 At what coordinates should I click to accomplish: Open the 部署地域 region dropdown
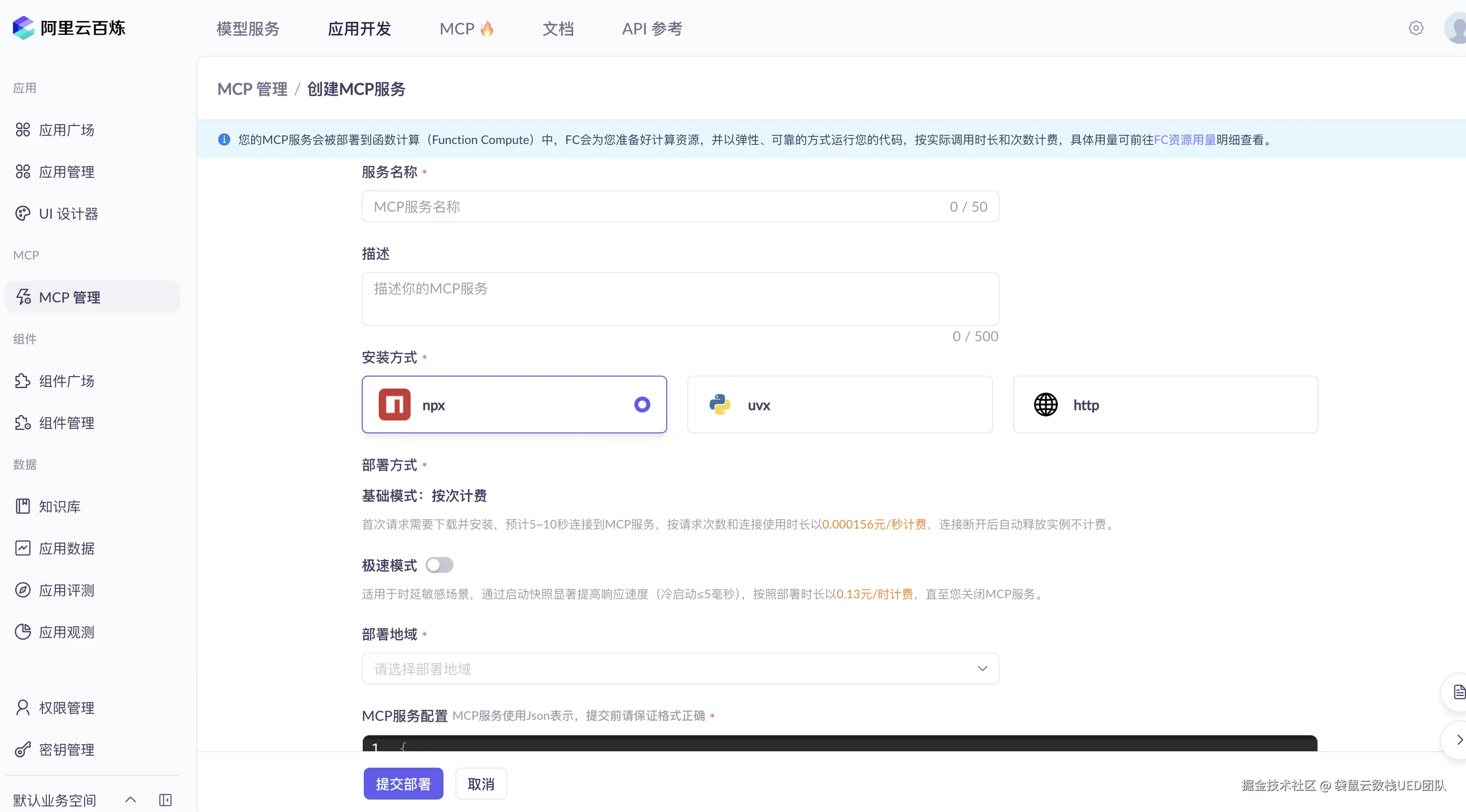tap(680, 669)
